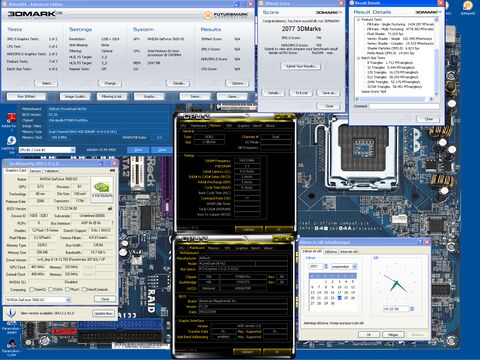The image size is (480, 360).
Task: Click the Graphs button in 3DMark06
Action: click(149, 96)
